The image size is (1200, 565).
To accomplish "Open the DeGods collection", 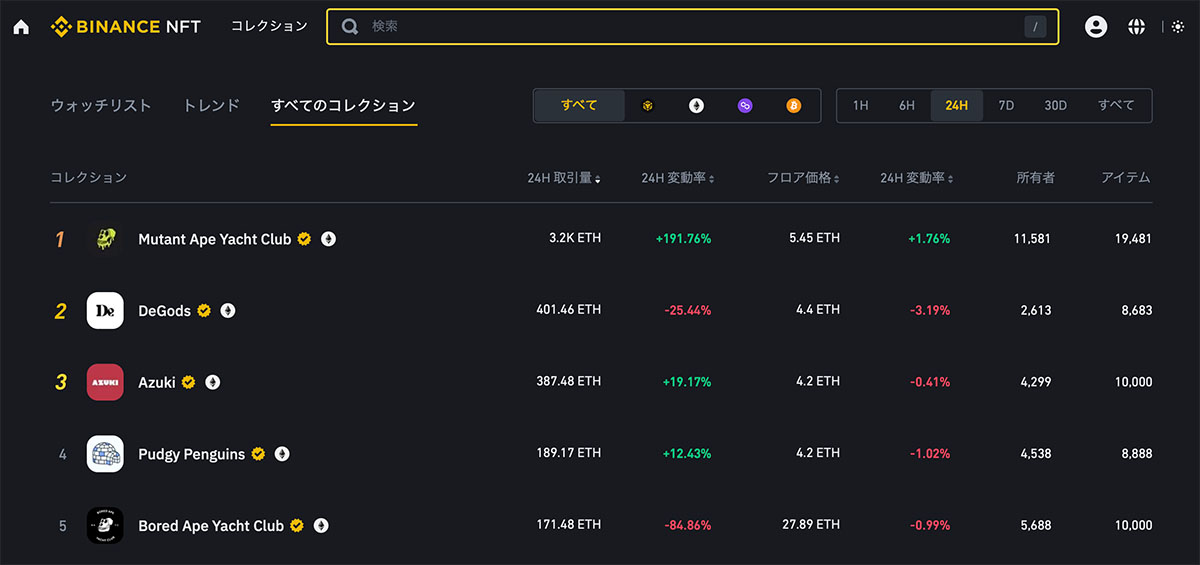I will (x=164, y=311).
